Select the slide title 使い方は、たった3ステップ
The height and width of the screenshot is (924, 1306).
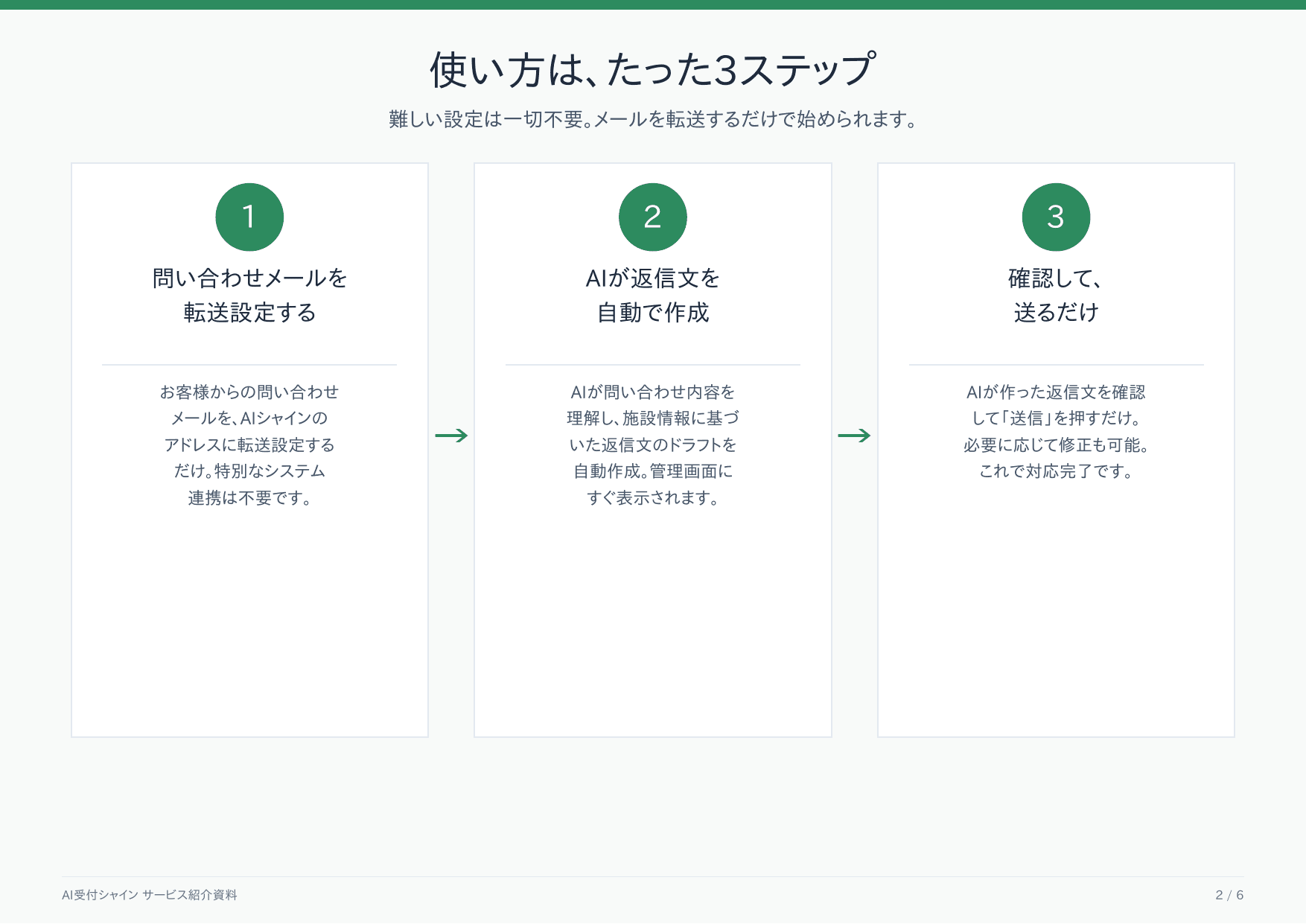(x=652, y=70)
